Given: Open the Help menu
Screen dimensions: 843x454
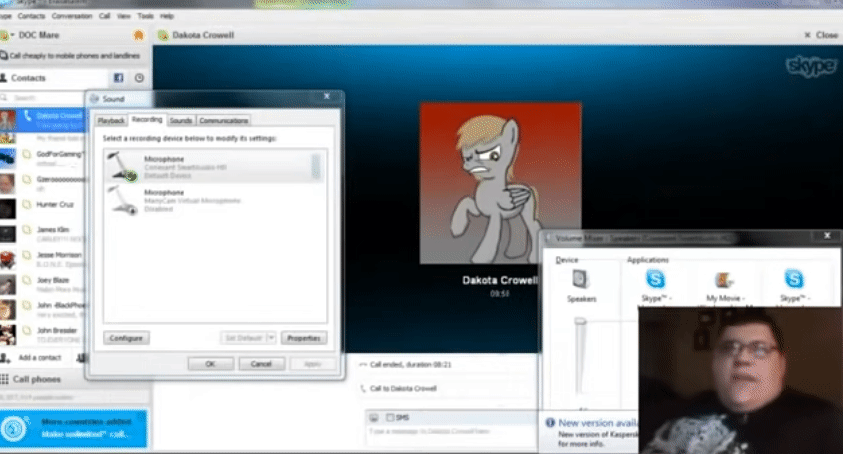Looking at the screenshot, I should pos(167,16).
